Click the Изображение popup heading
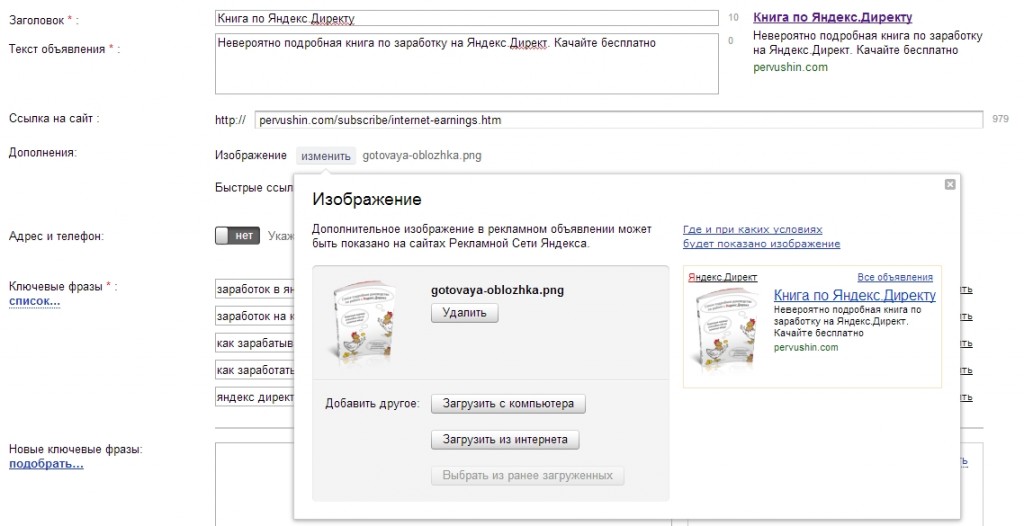This screenshot has height=526, width=1024. coord(367,199)
